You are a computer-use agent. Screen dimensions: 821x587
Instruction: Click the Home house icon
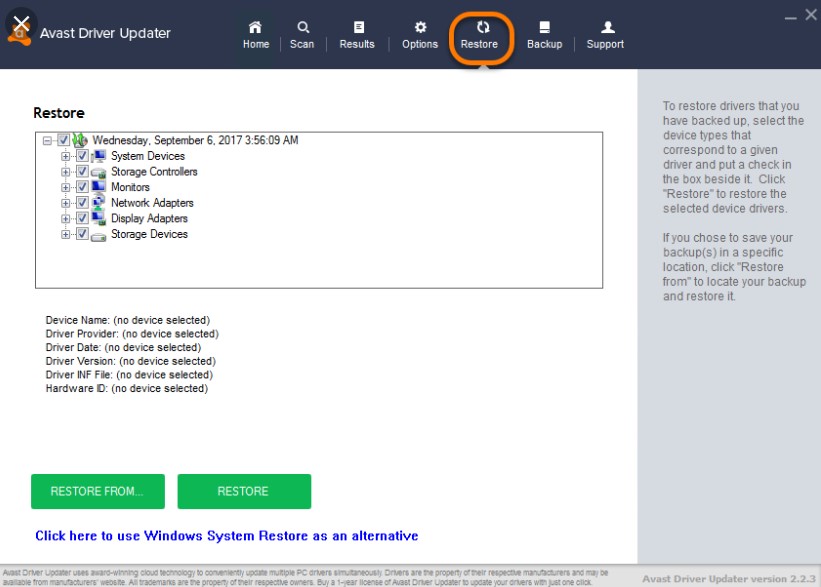255,27
